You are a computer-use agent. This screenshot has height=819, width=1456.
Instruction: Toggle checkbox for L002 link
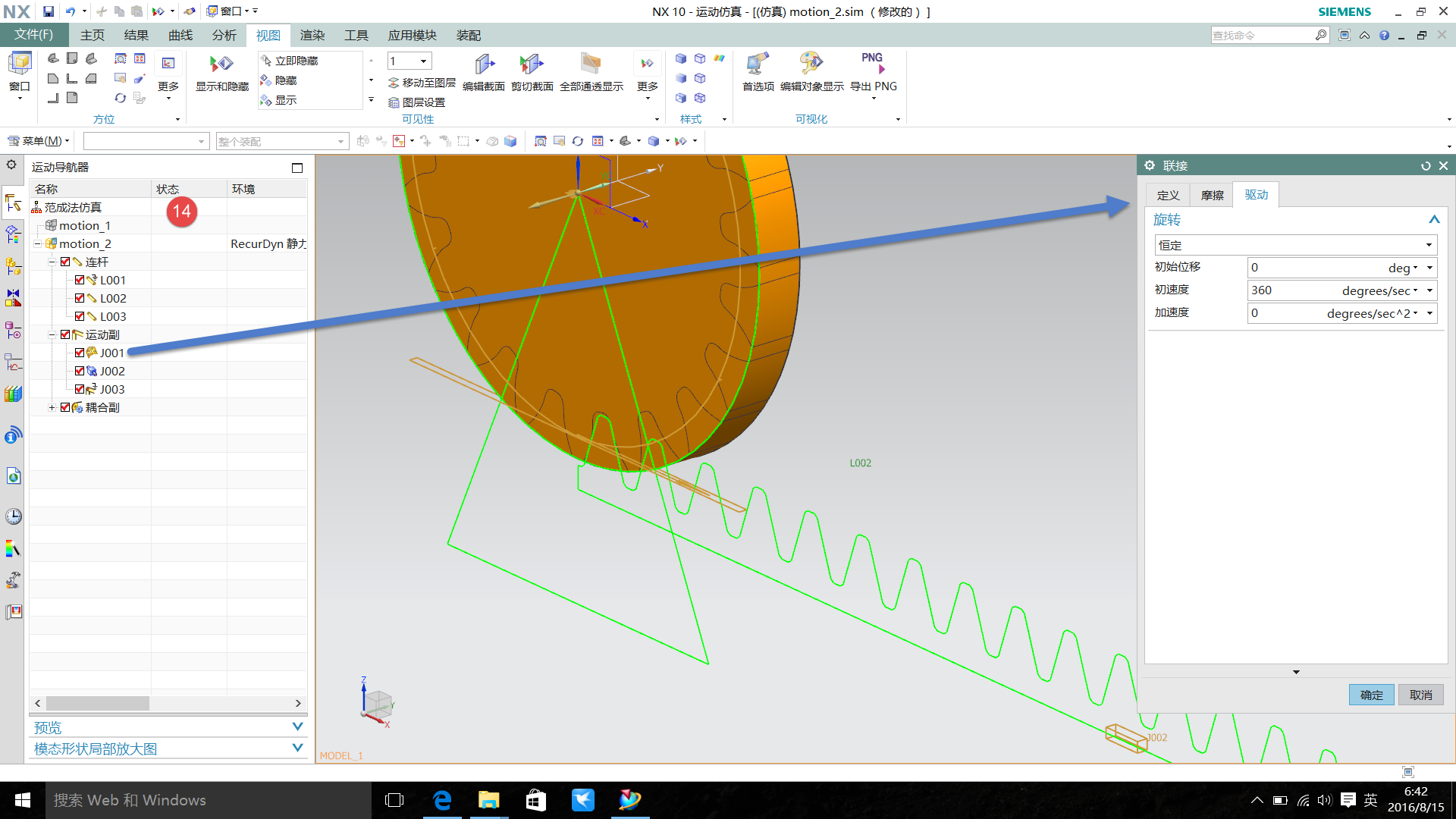pos(80,298)
